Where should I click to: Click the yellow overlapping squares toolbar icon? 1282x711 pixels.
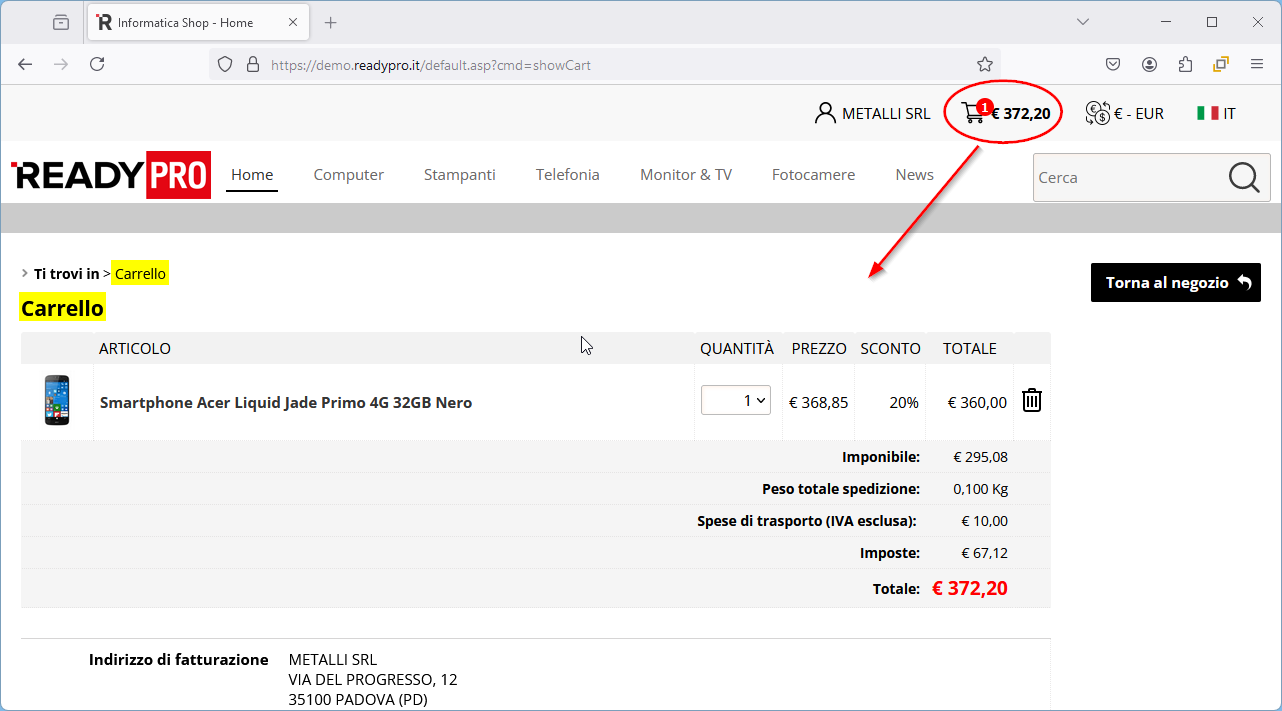click(1221, 64)
